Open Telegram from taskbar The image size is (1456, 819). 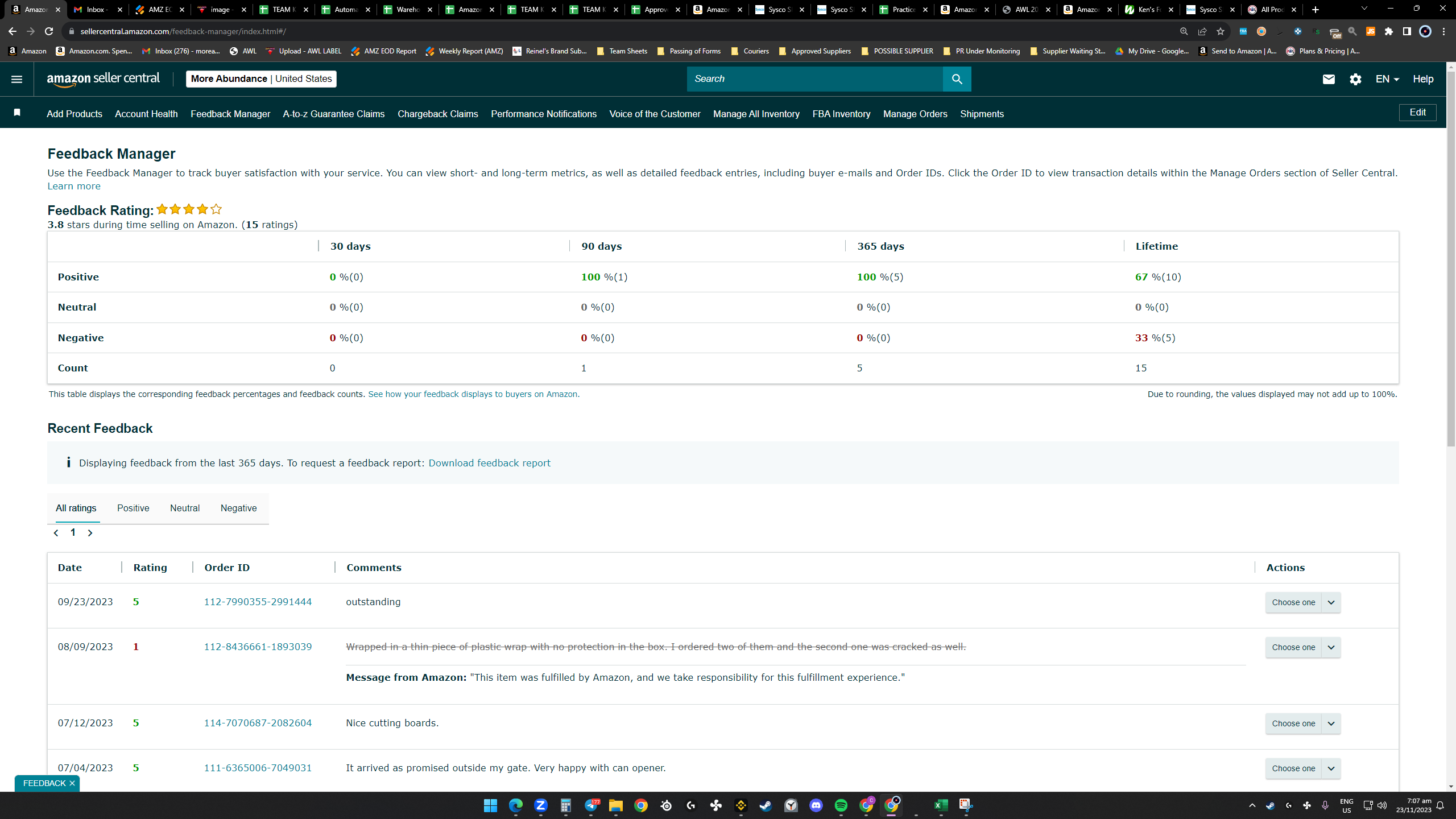pyautogui.click(x=591, y=805)
